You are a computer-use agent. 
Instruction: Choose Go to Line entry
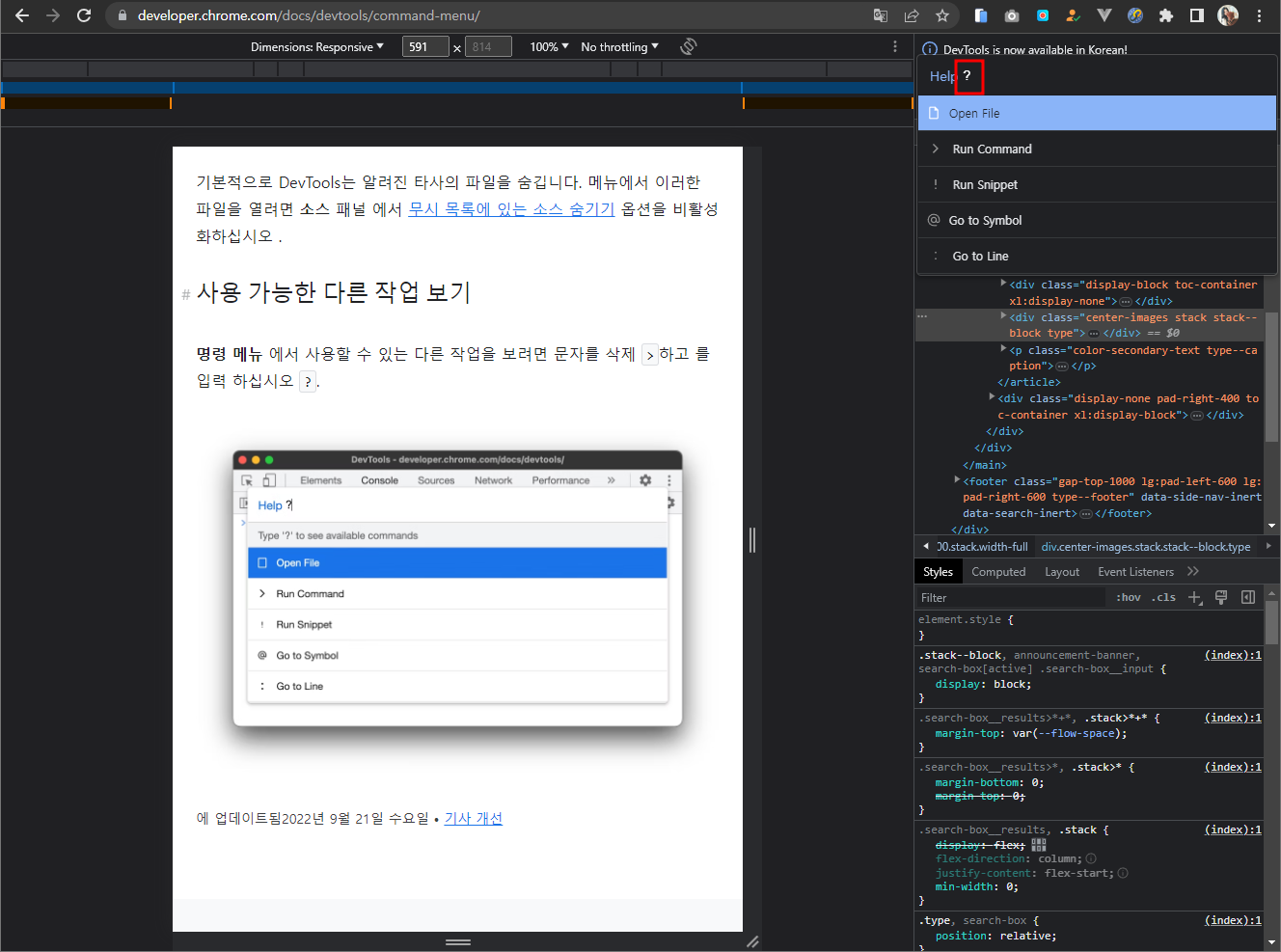pyautogui.click(x=1097, y=256)
